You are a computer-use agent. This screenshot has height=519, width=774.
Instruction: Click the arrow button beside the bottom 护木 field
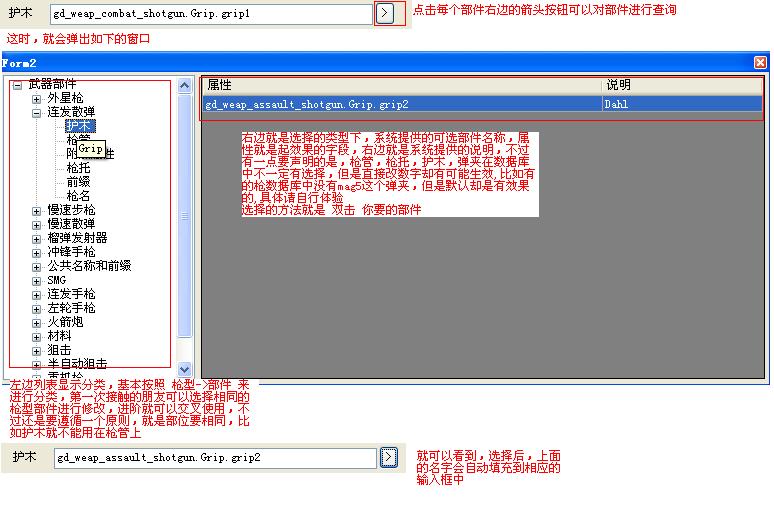[389, 457]
